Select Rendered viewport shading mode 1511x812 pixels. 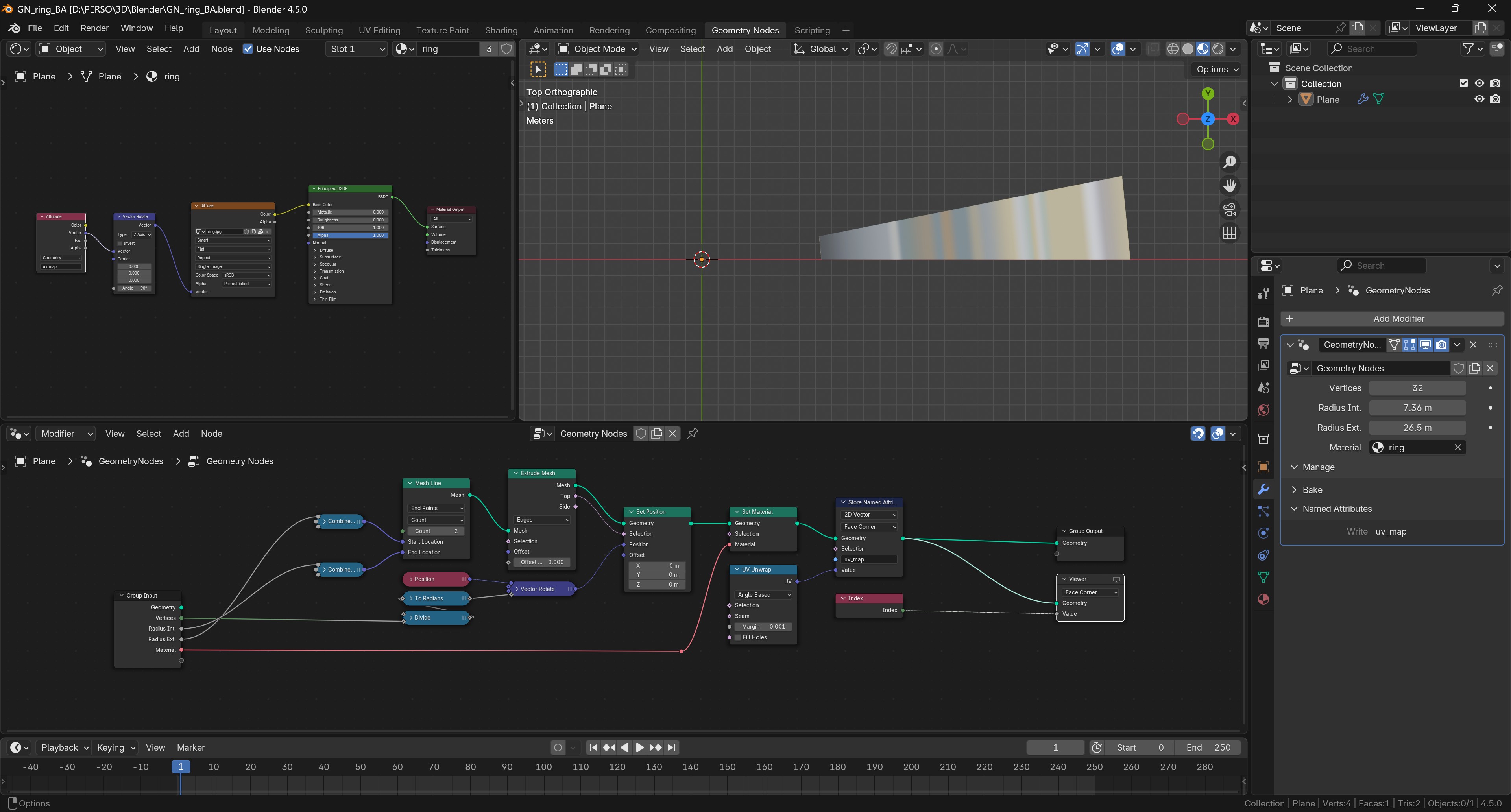[x=1218, y=49]
